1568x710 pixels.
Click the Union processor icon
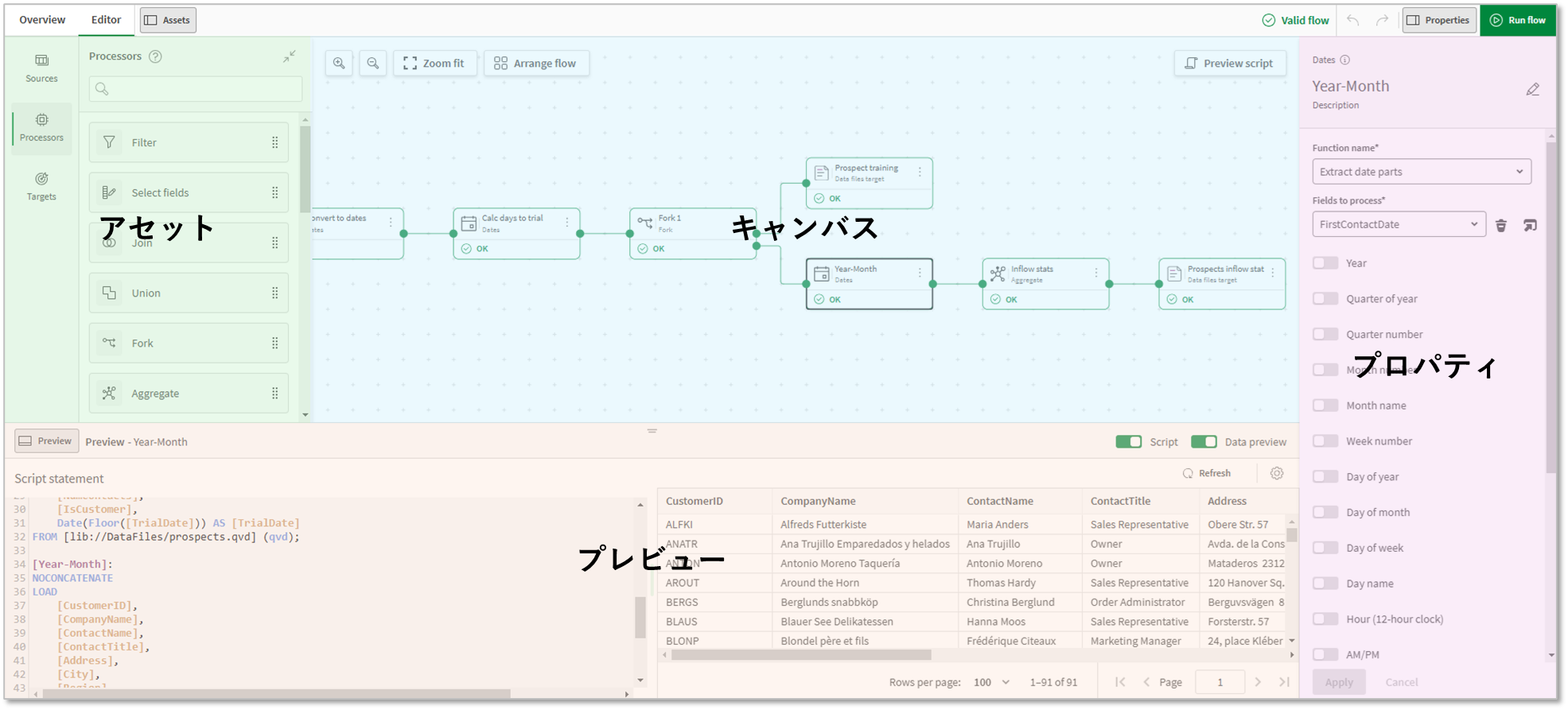[x=109, y=293]
